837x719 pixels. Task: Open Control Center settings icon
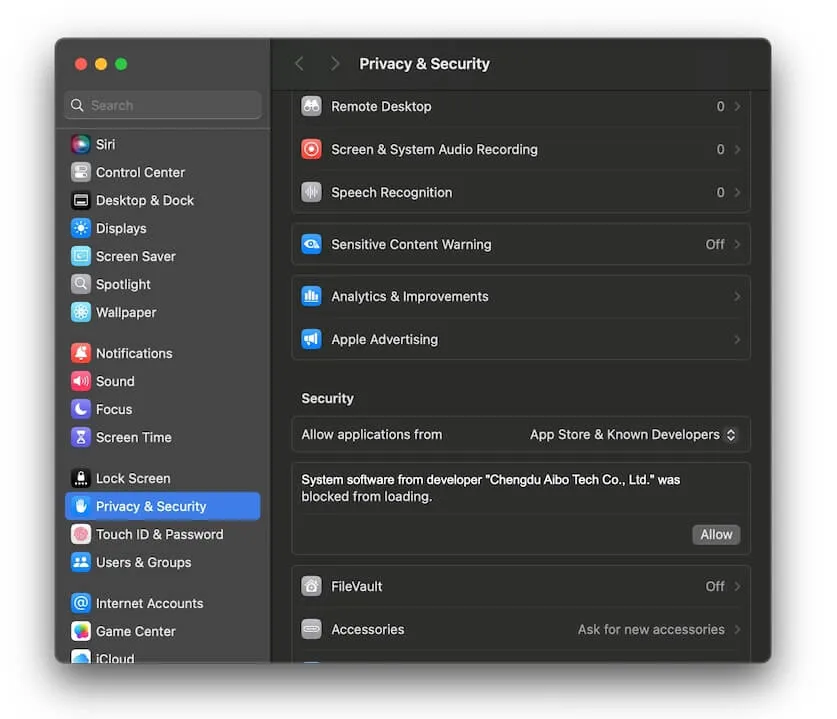pyautogui.click(x=81, y=172)
